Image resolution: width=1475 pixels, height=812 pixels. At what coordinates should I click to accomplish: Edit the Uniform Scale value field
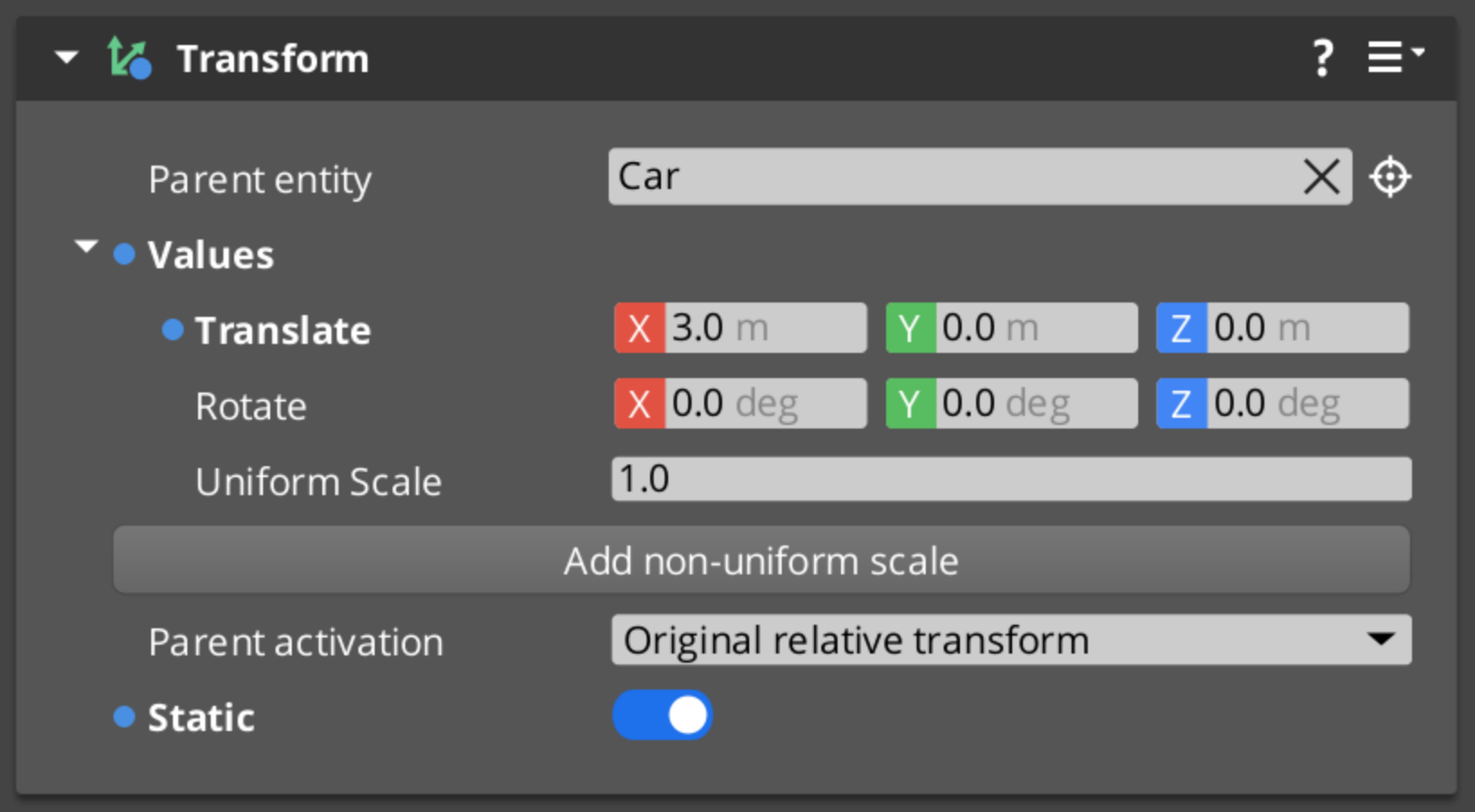click(1010, 479)
